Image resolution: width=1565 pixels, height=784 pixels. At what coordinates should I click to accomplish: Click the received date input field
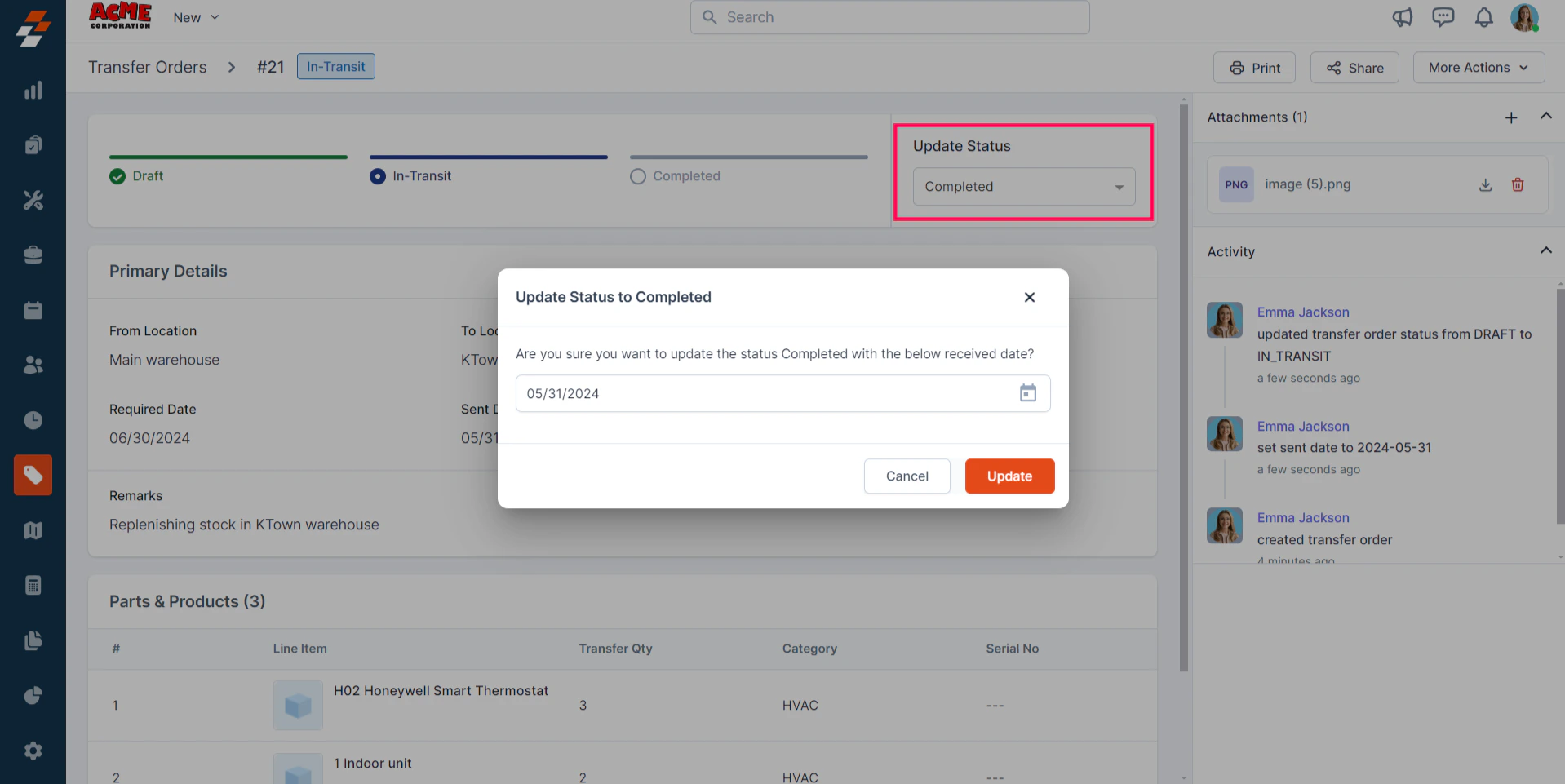782,393
